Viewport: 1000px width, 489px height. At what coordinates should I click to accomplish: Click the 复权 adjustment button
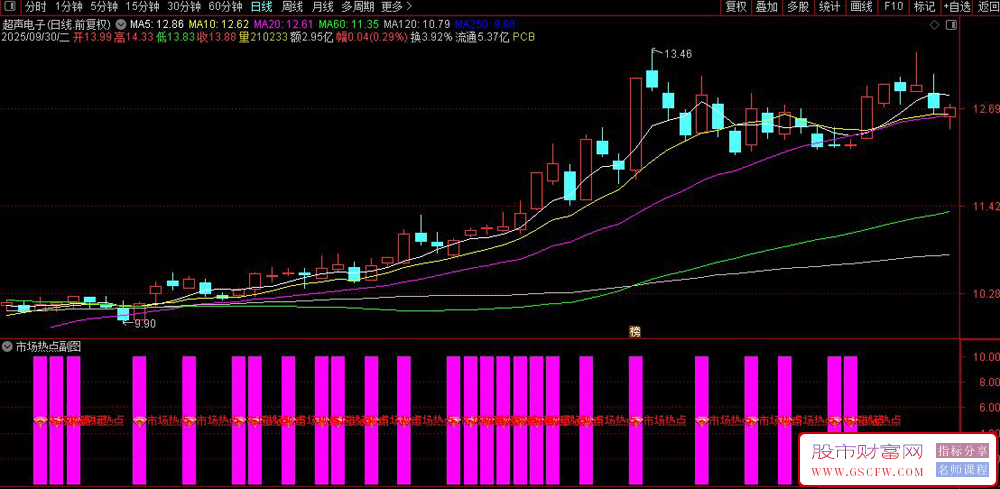[735, 6]
